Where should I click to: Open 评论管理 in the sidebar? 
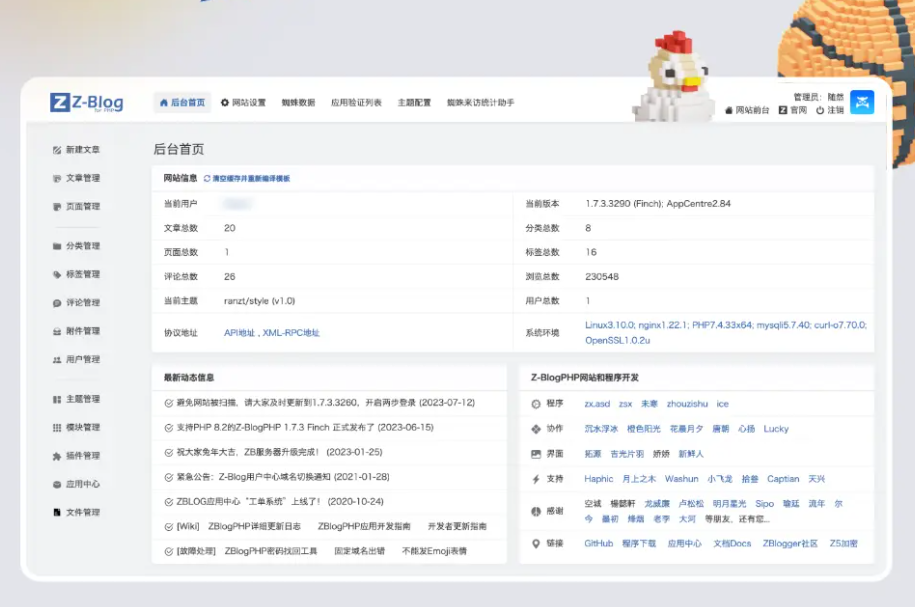[x=76, y=302]
